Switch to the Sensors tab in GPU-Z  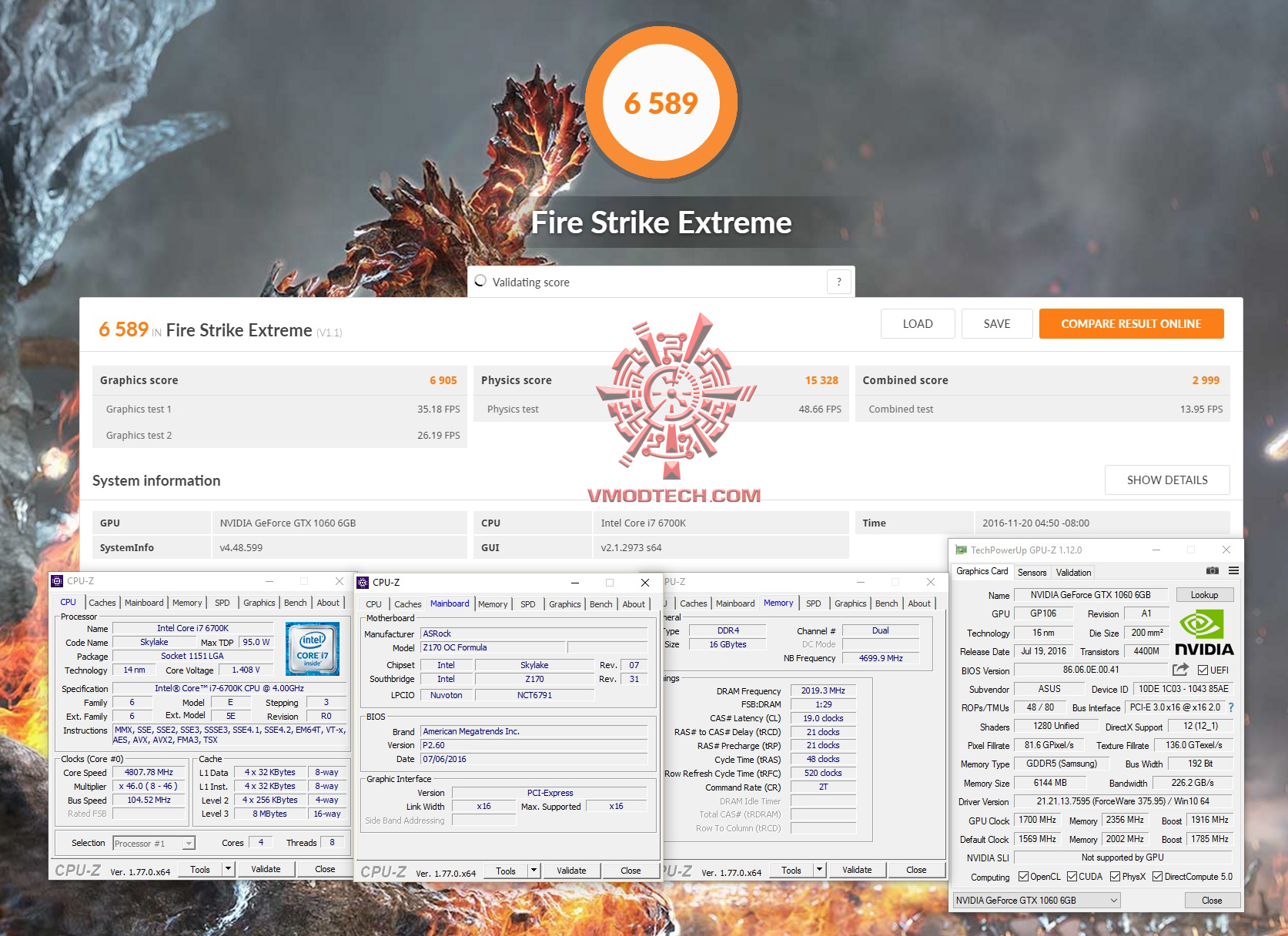(x=1032, y=572)
